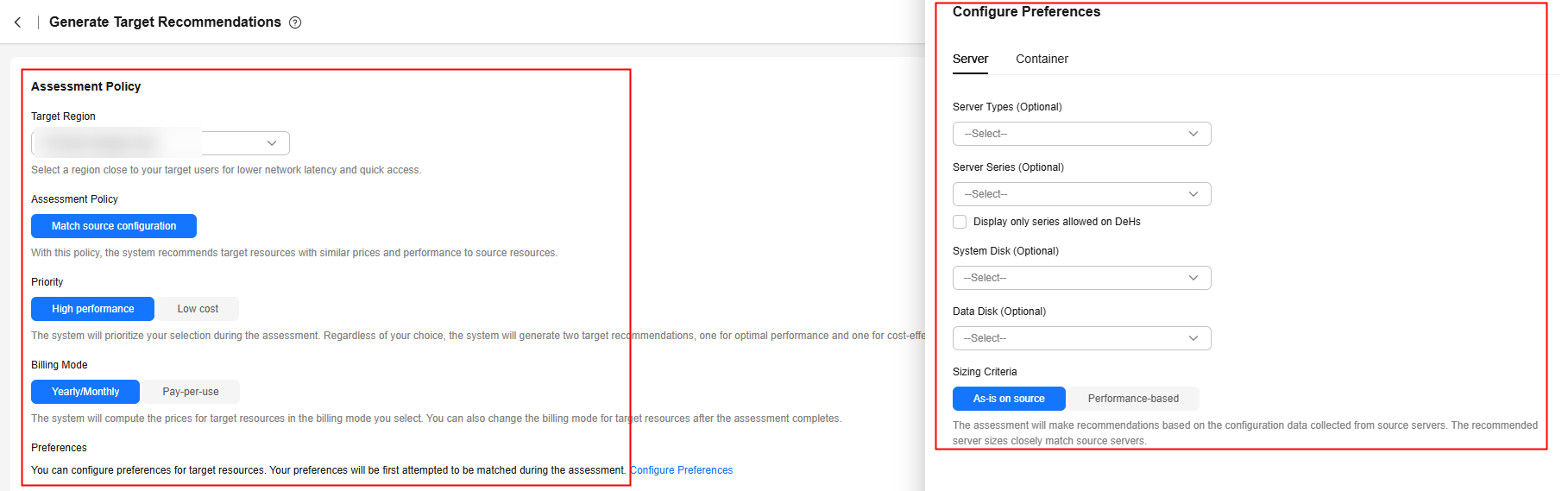The image size is (1568, 491).
Task: Switch to the Container tab
Action: tap(1042, 59)
